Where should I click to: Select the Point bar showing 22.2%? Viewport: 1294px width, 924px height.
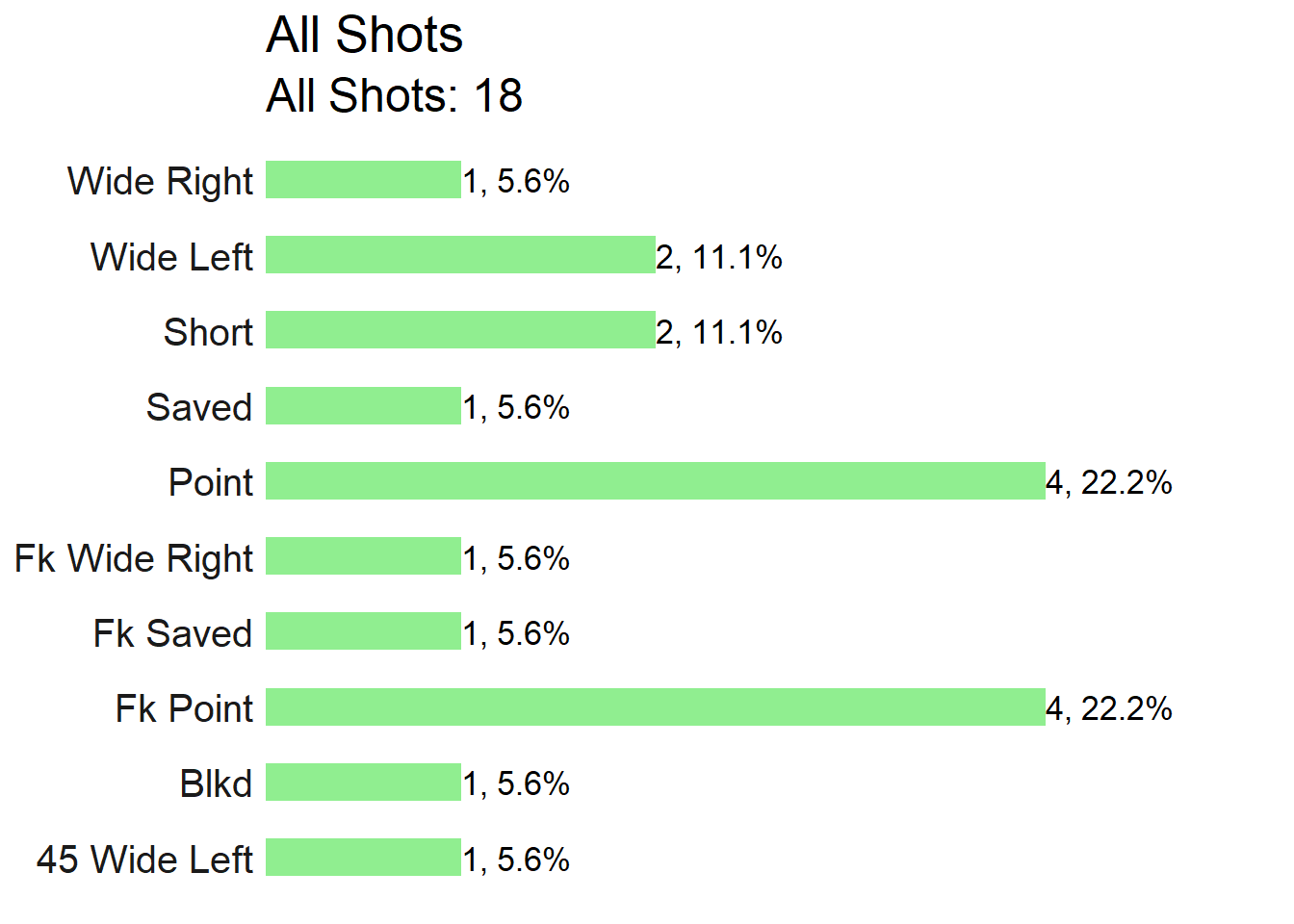pos(656,481)
